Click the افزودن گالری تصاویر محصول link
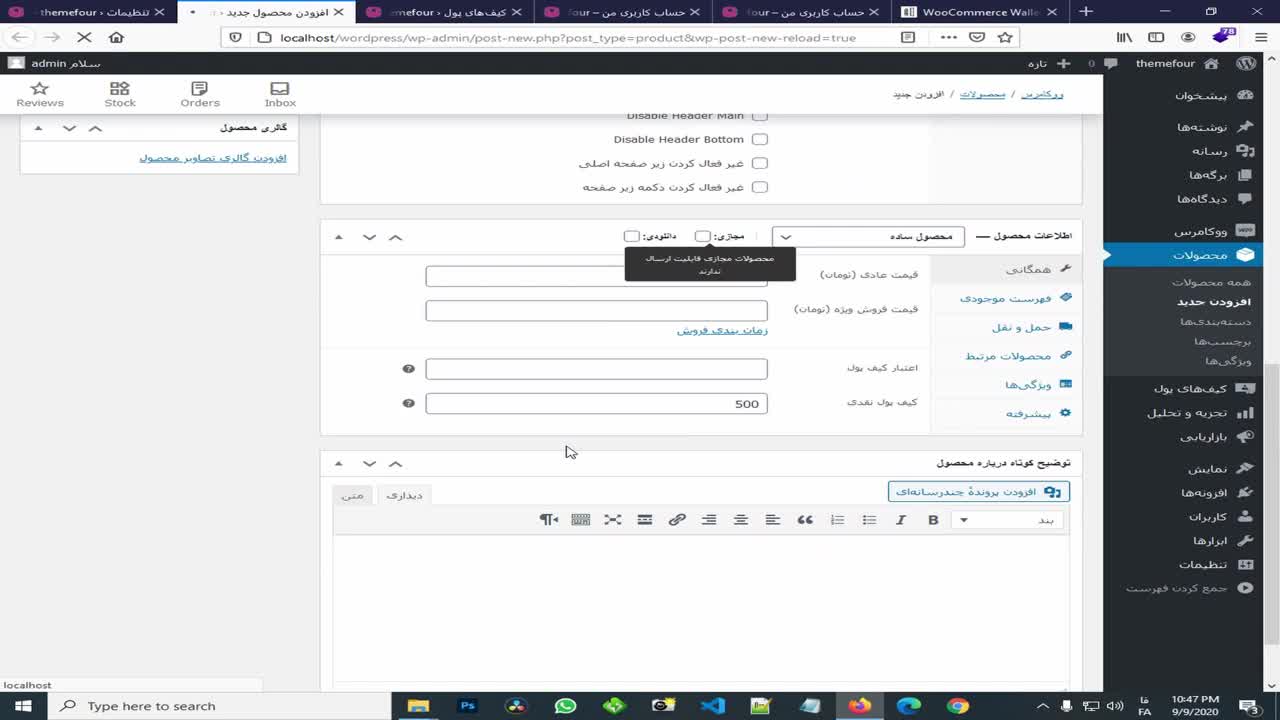The height and width of the screenshot is (720, 1280). pyautogui.click(x=213, y=158)
